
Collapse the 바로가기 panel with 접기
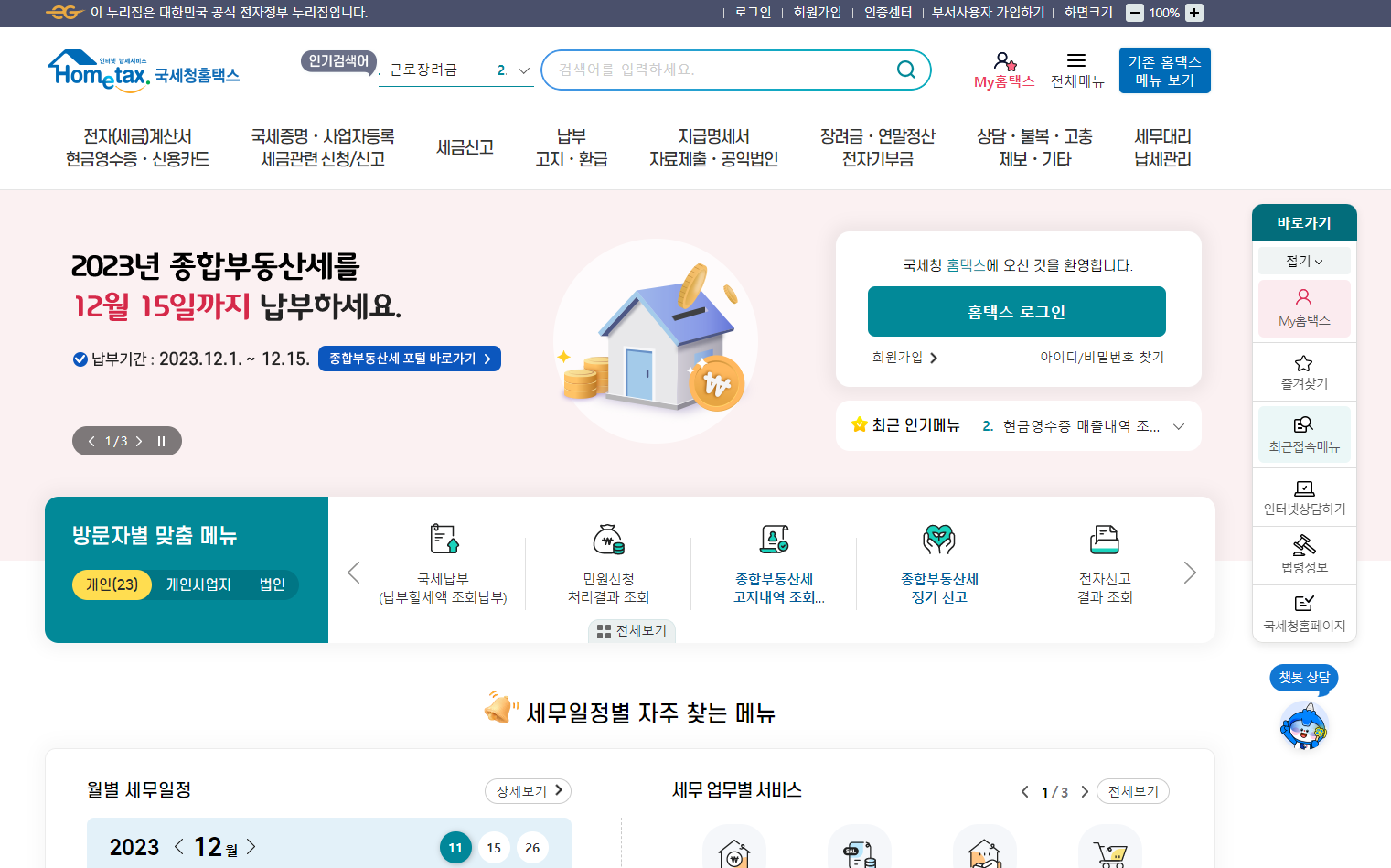point(1304,261)
